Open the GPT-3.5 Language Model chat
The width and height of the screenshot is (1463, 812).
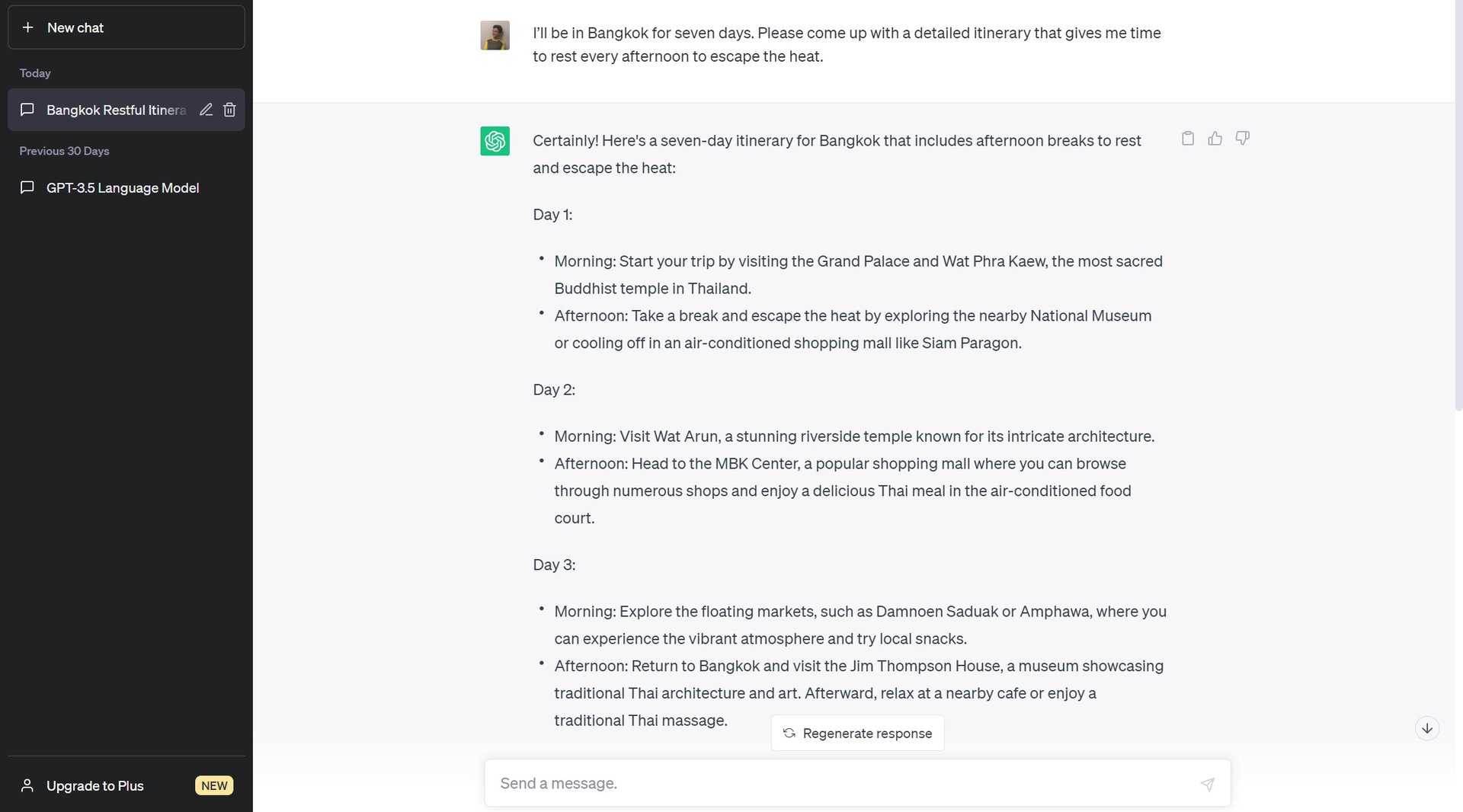click(x=122, y=187)
